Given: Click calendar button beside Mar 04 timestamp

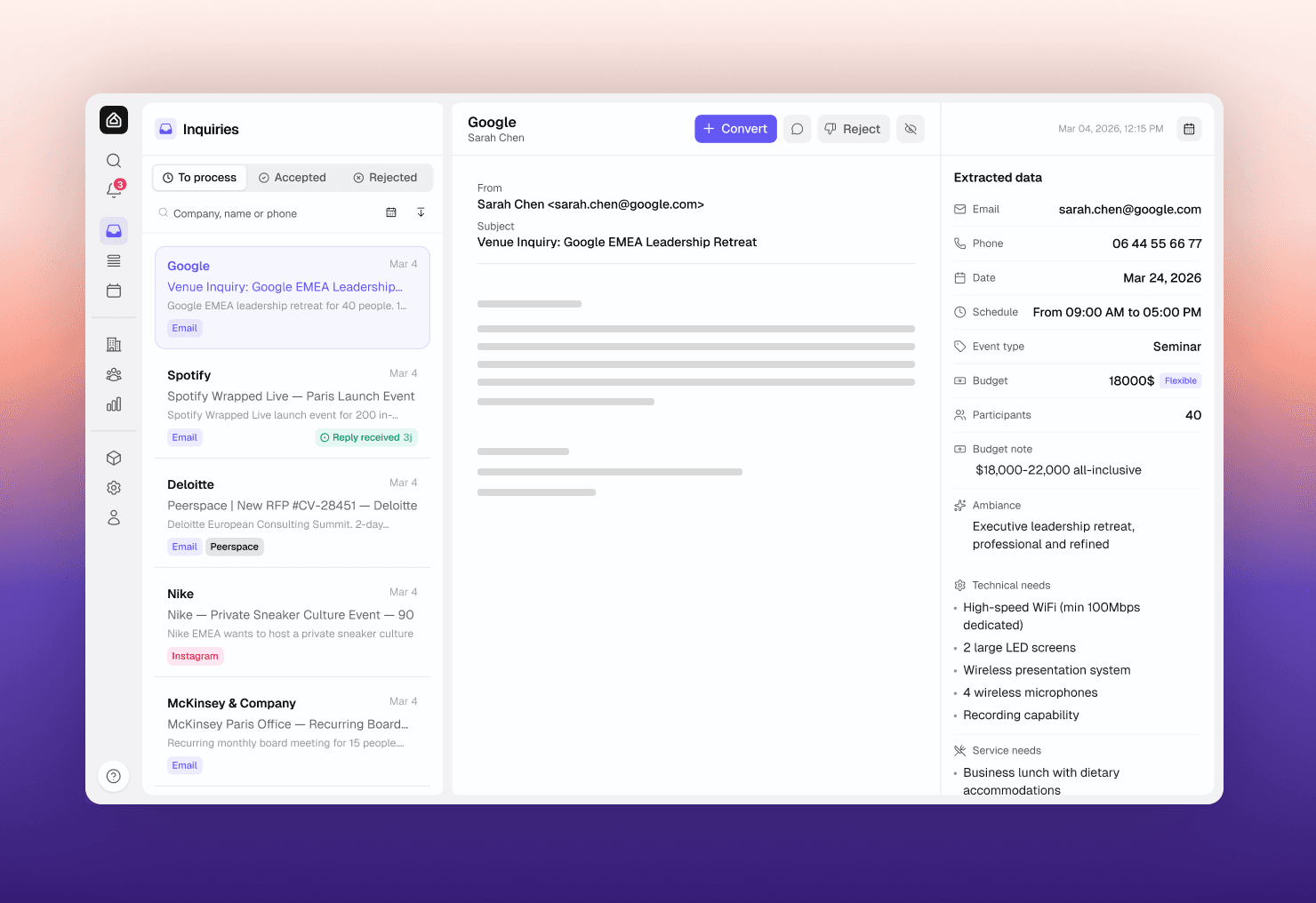Looking at the screenshot, I should [1189, 129].
